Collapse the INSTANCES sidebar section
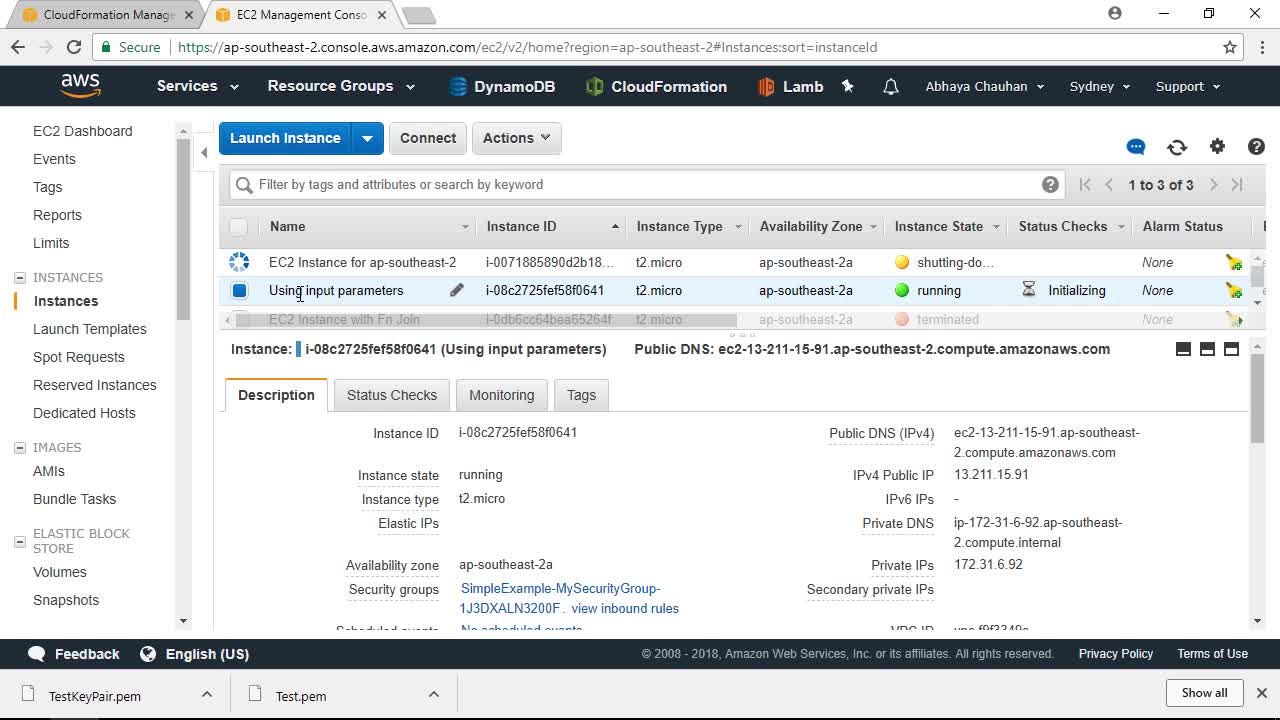1280x720 pixels. pyautogui.click(x=19, y=278)
